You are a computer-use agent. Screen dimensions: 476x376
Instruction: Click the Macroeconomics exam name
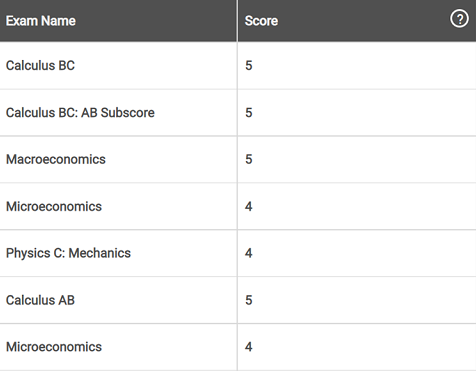pyautogui.click(x=56, y=159)
